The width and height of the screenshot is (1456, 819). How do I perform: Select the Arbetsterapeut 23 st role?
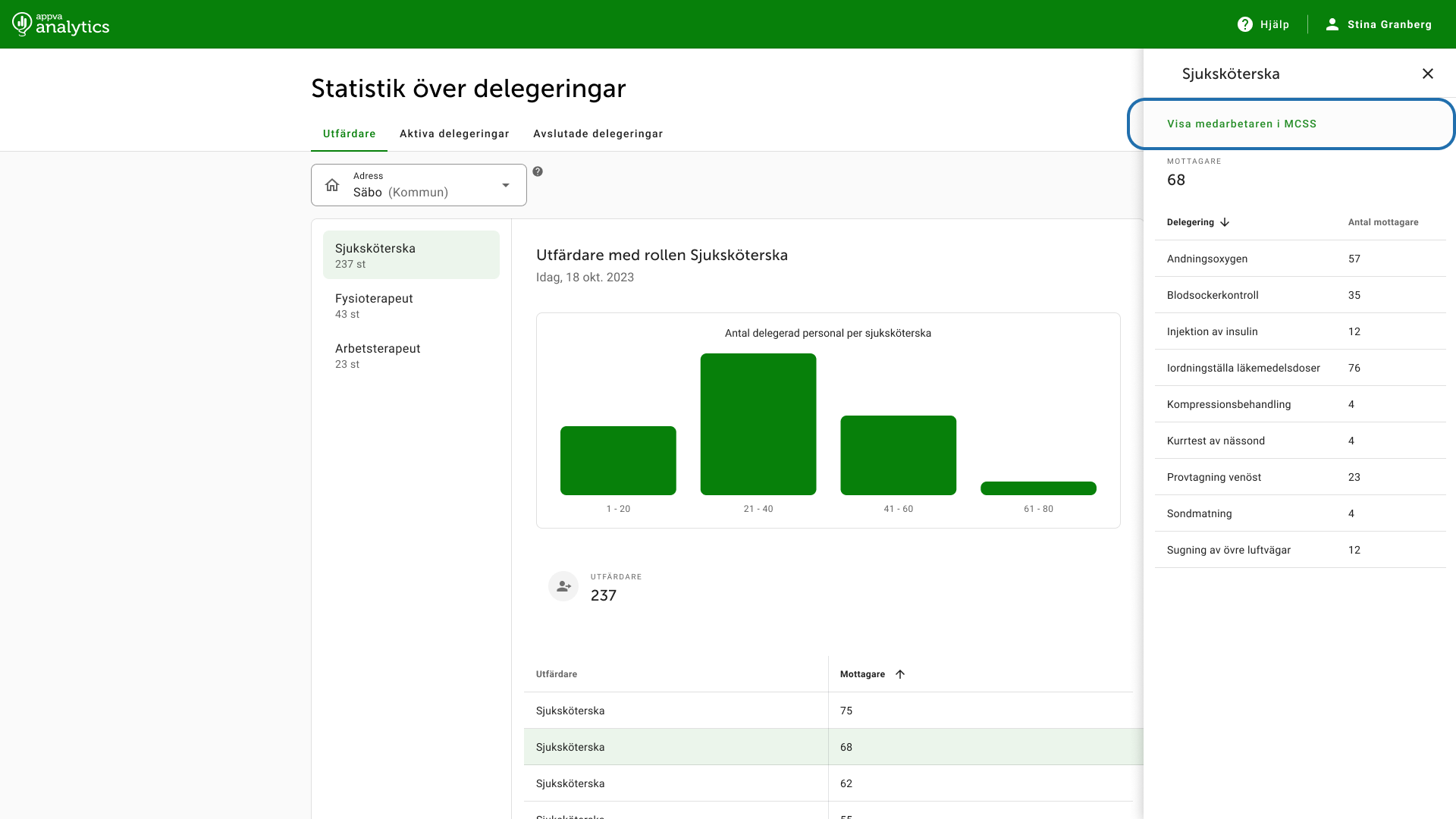(x=411, y=355)
